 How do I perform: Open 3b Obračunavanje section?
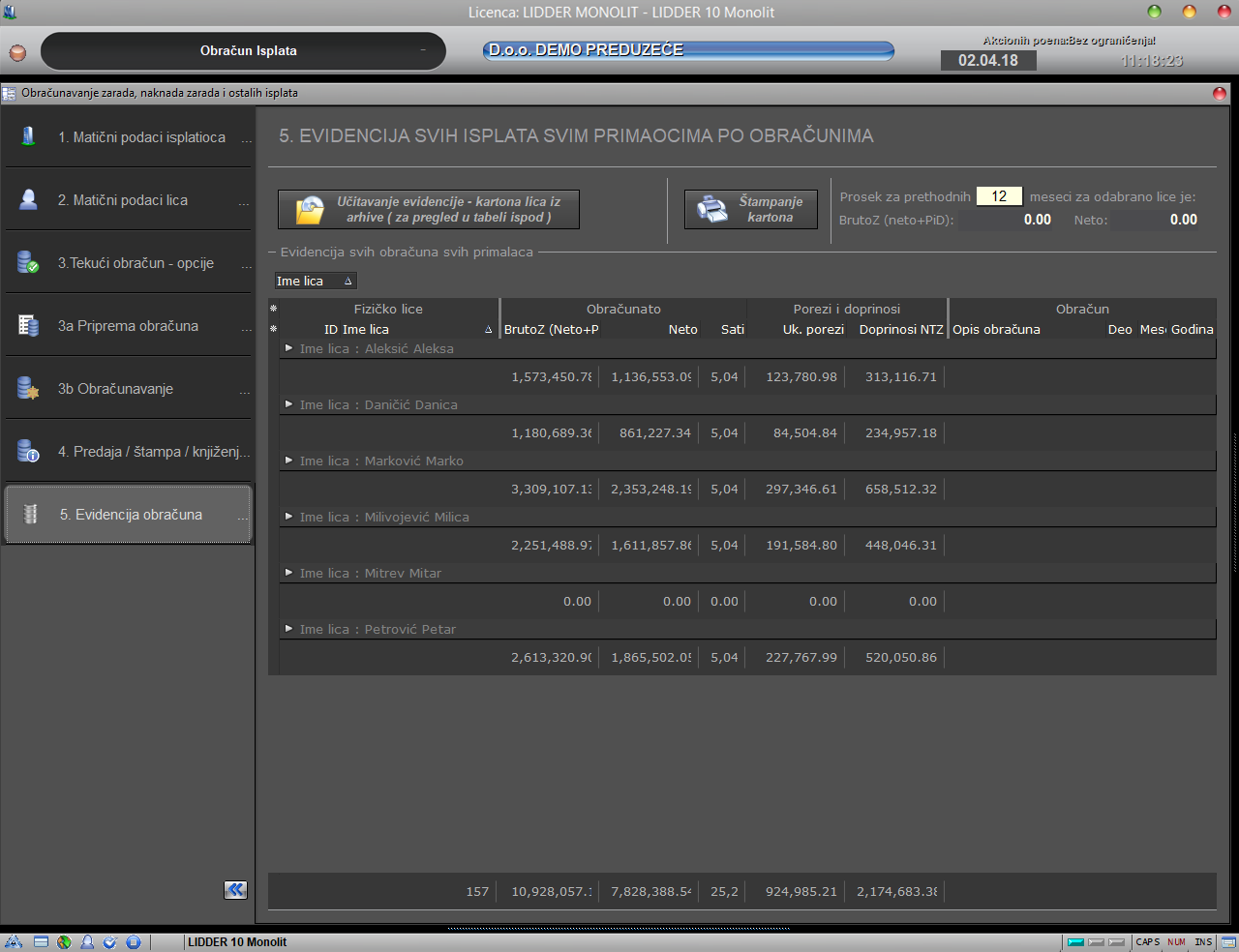129,388
